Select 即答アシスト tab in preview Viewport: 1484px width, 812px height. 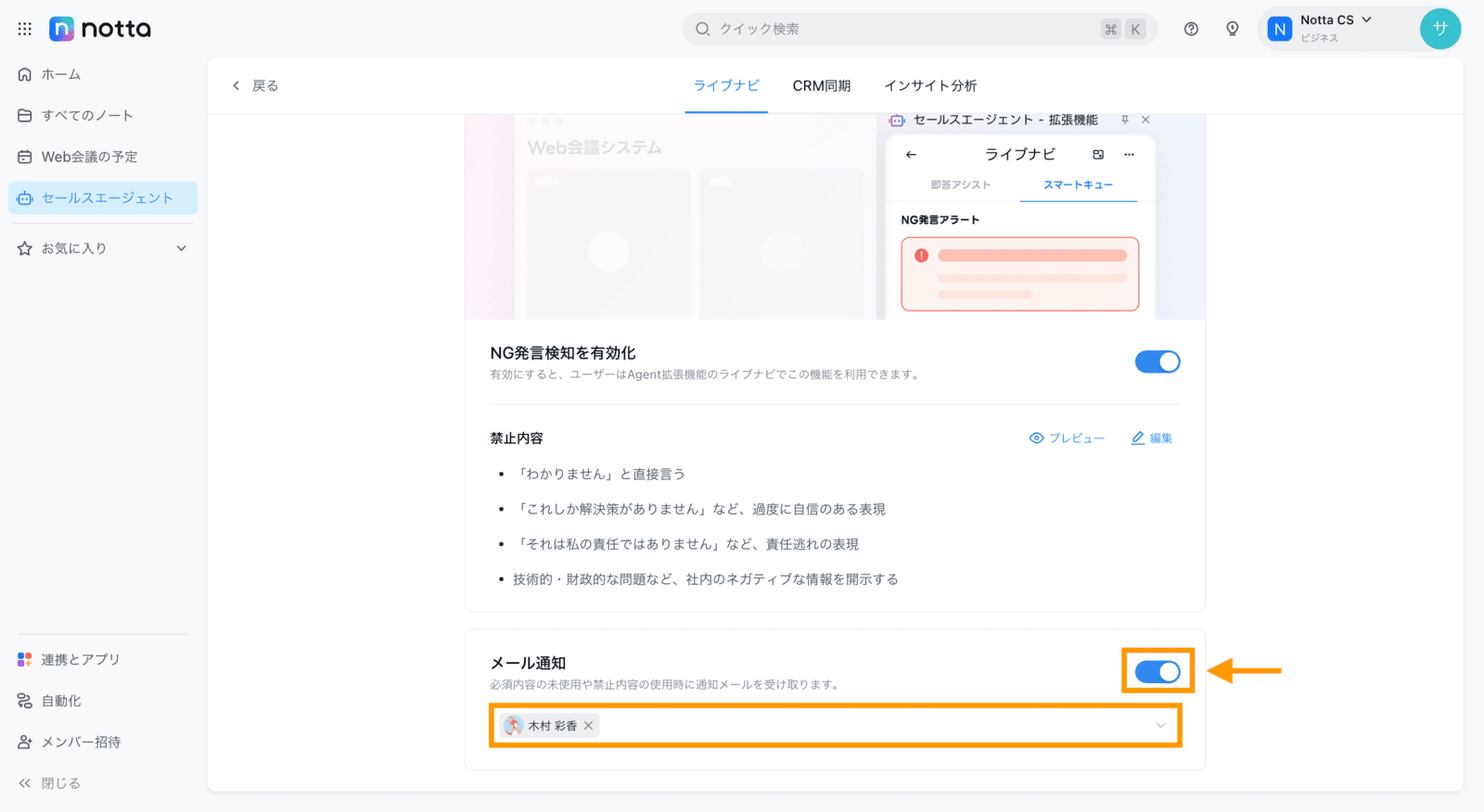click(961, 184)
